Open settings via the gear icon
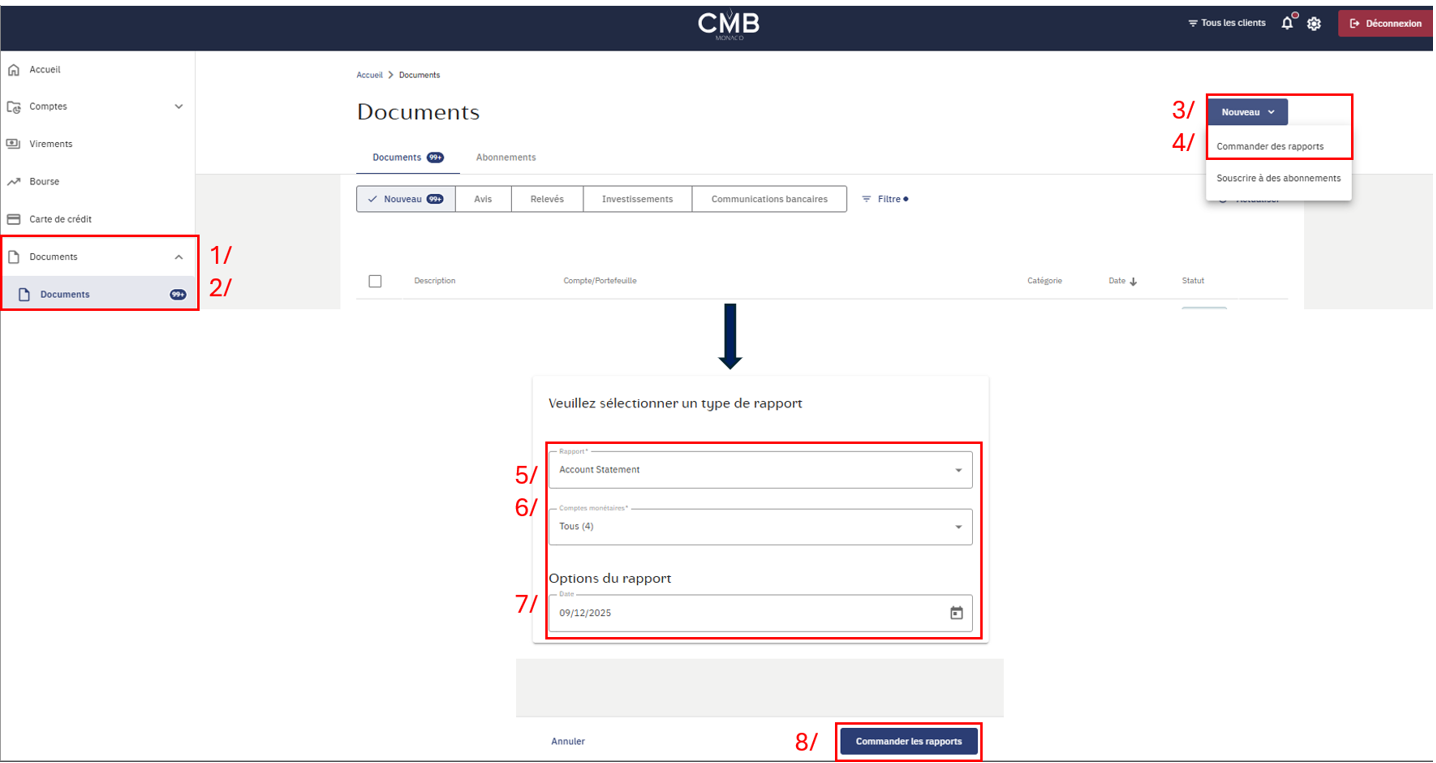 click(1314, 23)
